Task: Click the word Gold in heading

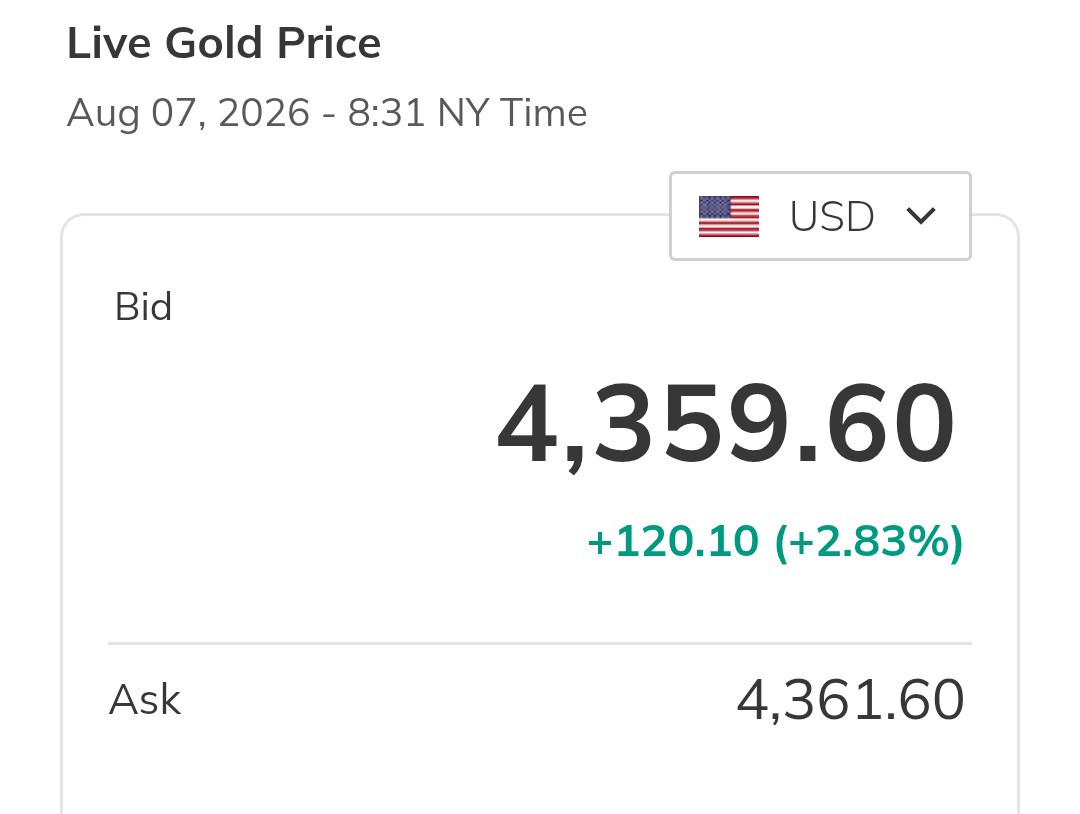Action: tap(214, 43)
